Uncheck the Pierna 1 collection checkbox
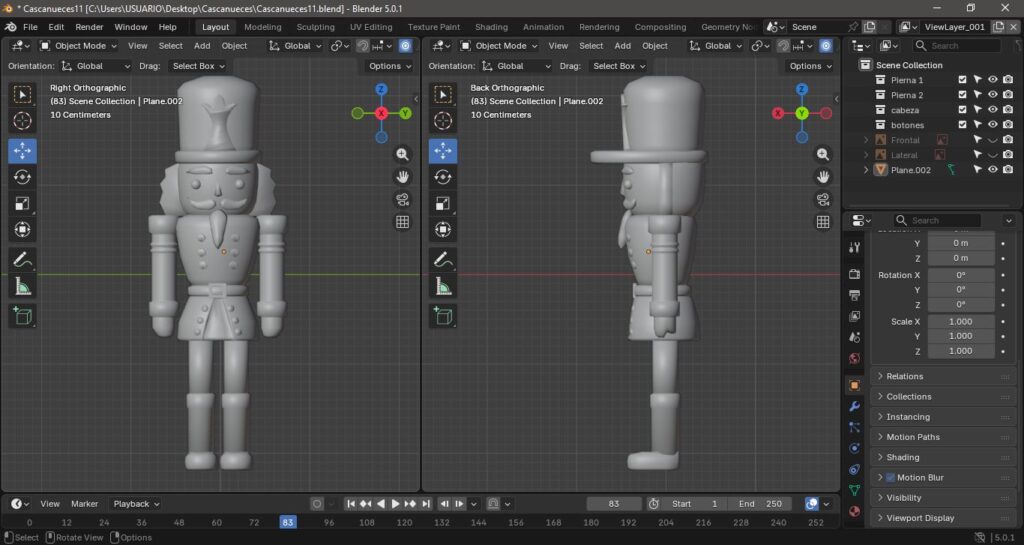 (x=962, y=80)
